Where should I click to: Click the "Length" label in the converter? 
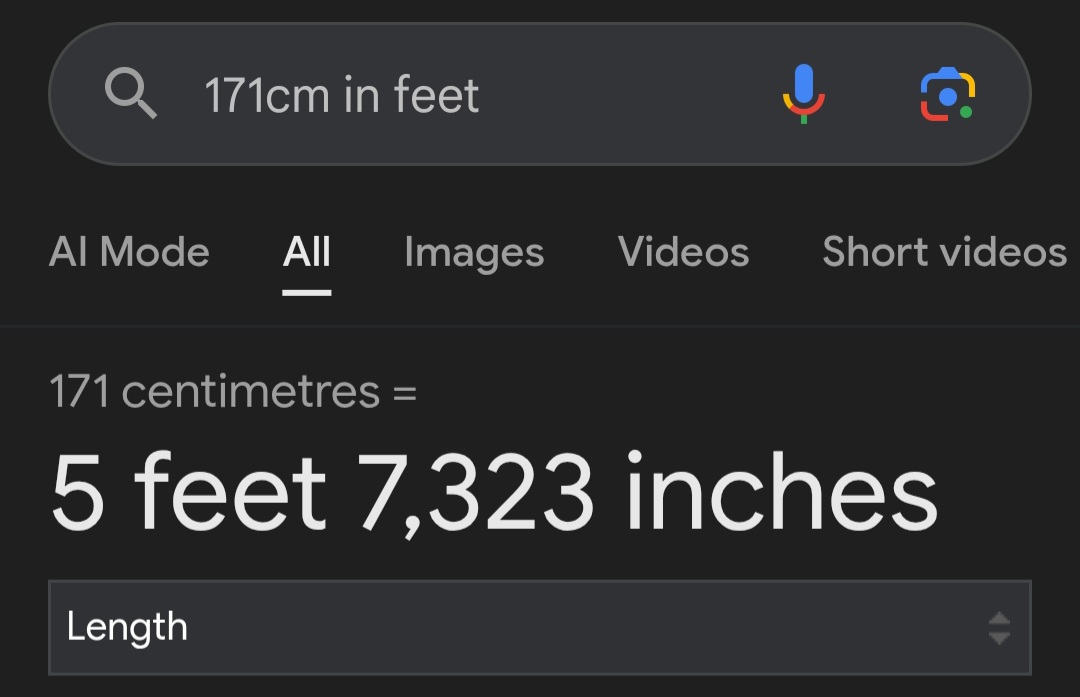coord(127,628)
